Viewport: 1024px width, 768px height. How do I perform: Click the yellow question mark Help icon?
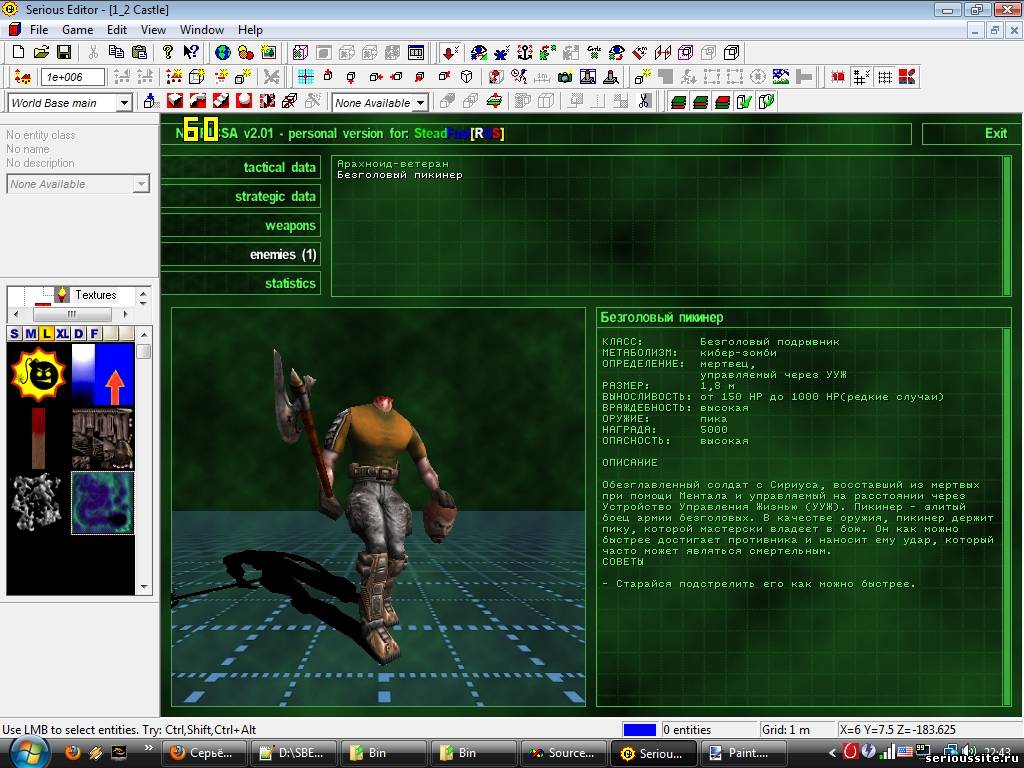(x=168, y=52)
